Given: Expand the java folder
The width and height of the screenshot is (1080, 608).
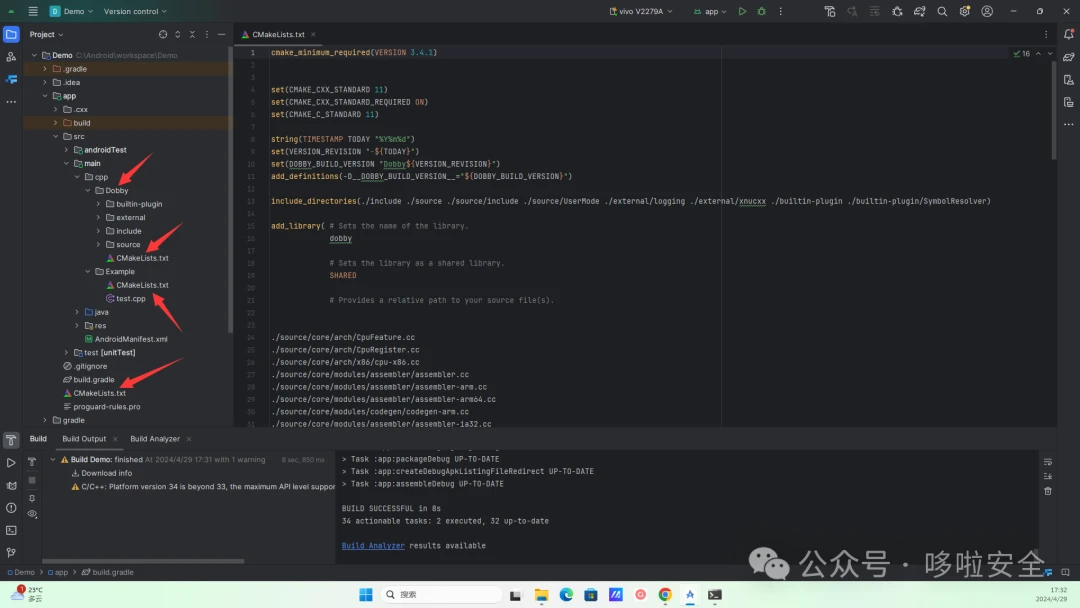Looking at the screenshot, I should click(77, 312).
